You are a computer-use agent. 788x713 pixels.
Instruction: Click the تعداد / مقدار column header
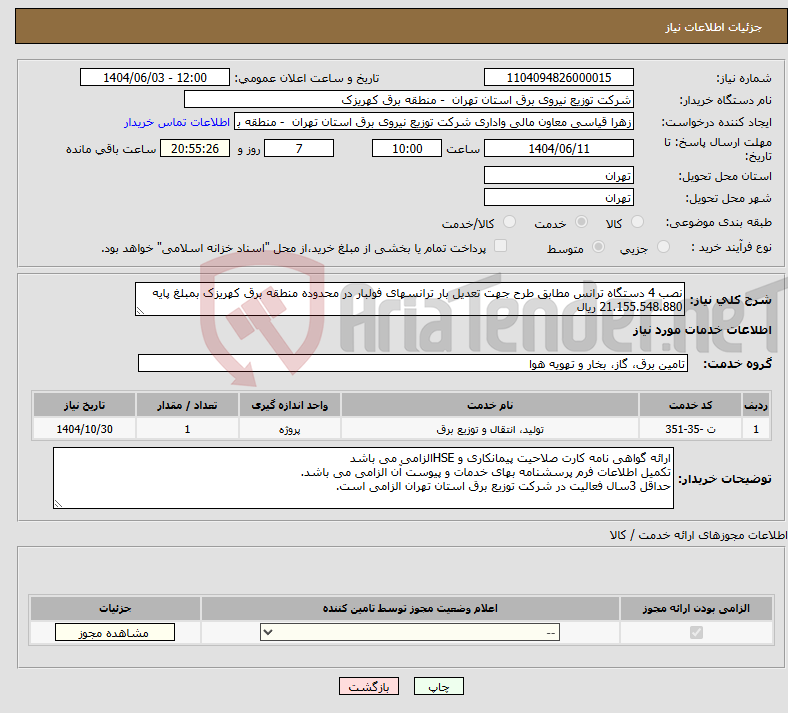point(187,405)
